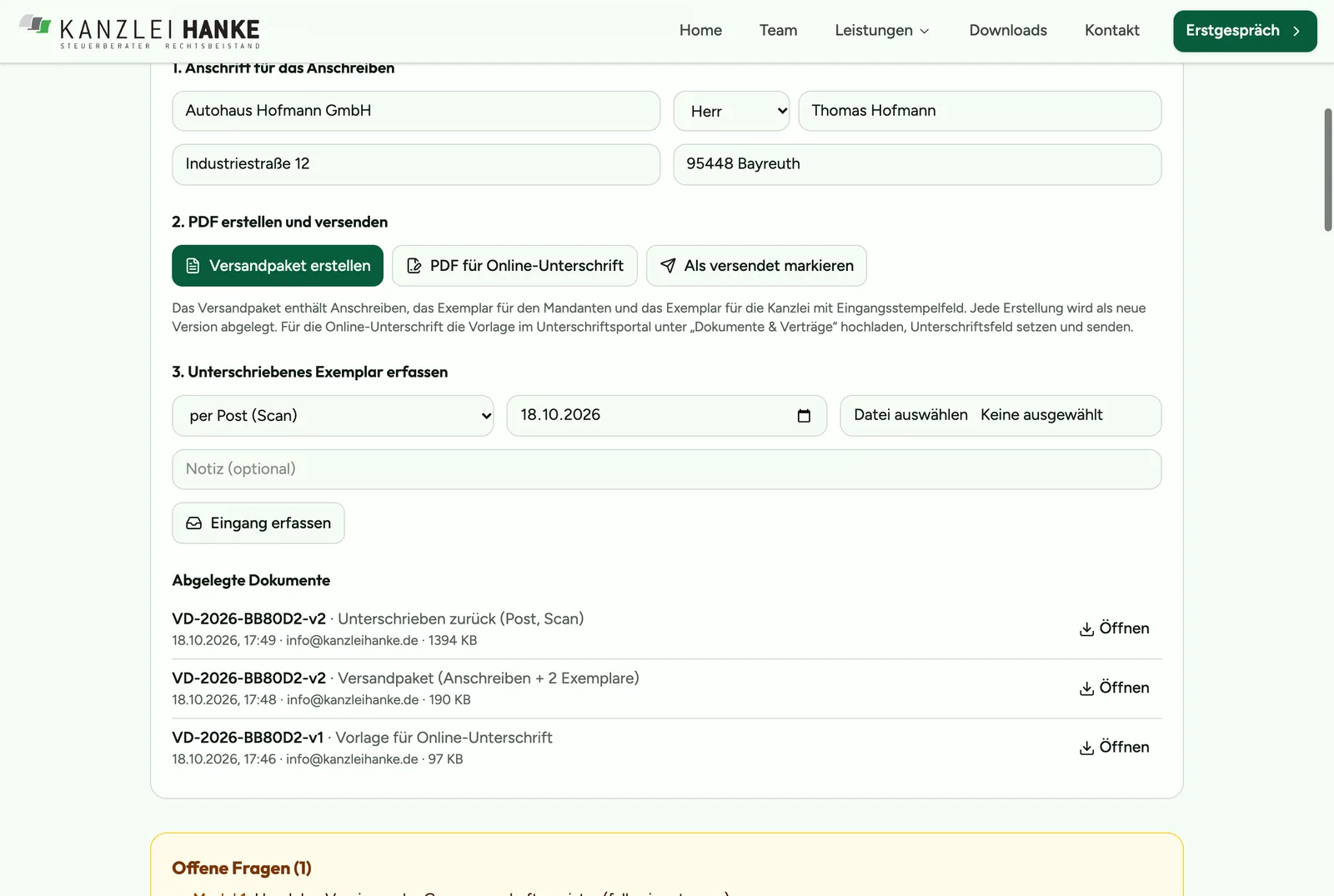Screen dimensions: 1334x896
Task: Open the Versandpaket (Anschreiben + 2 Exemplare) document
Action: click(x=1114, y=688)
